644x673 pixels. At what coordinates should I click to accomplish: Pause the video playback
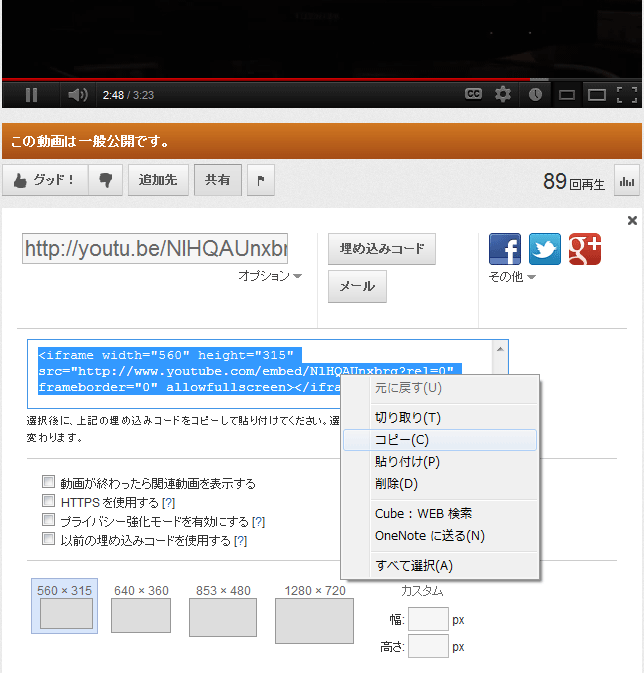31,95
